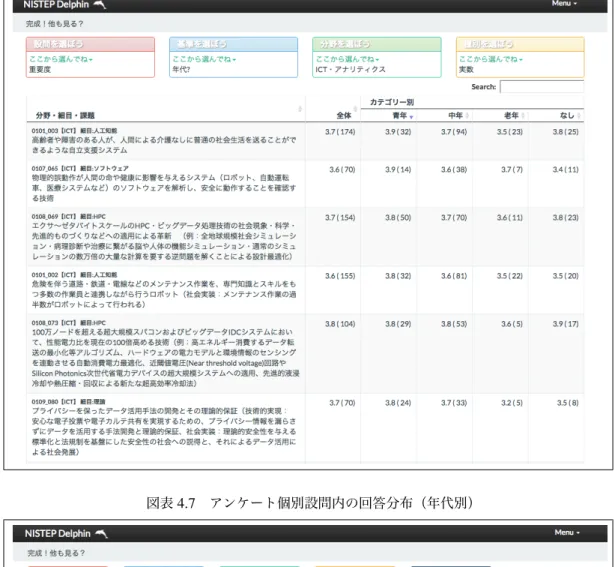Click the 青年 column header label

pos(400,115)
